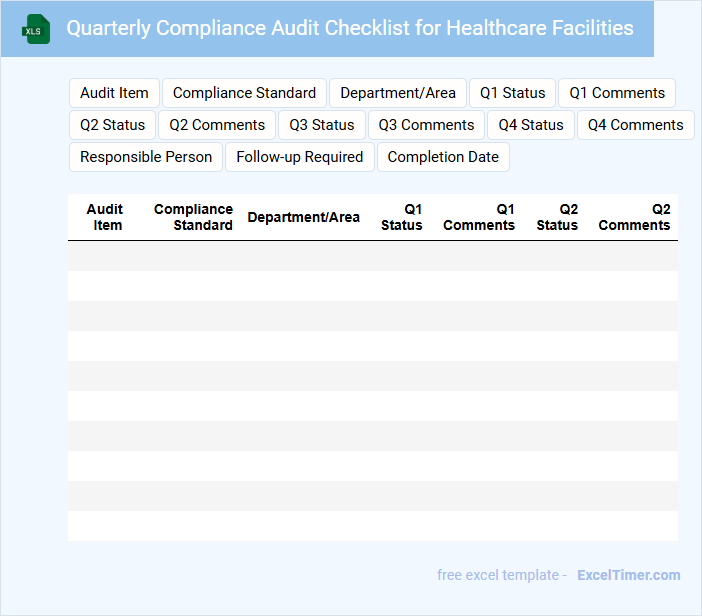Click the Q4 Status tag
Image resolution: width=702 pixels, height=616 pixels.
tap(531, 125)
